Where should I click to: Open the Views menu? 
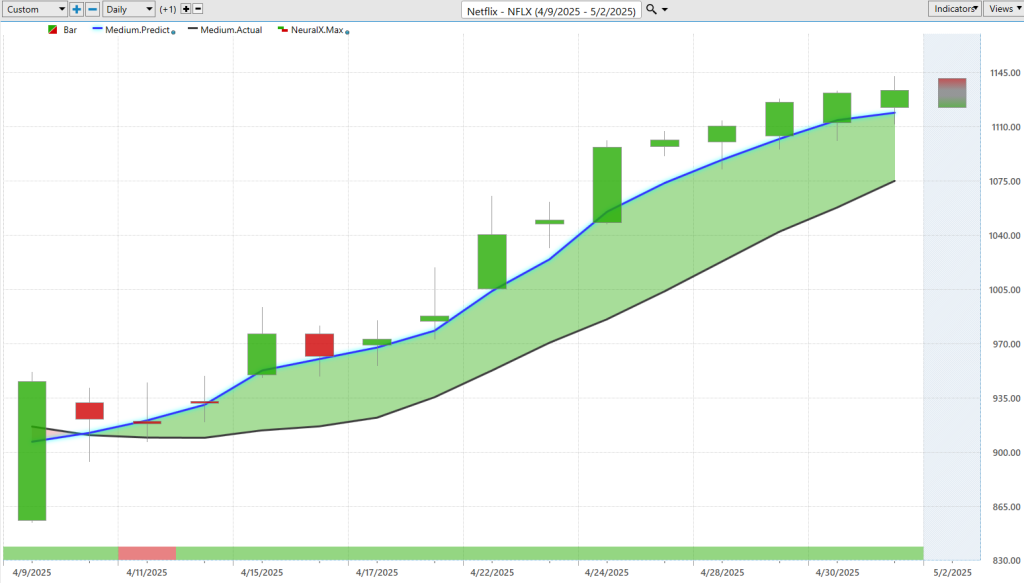click(1004, 8)
